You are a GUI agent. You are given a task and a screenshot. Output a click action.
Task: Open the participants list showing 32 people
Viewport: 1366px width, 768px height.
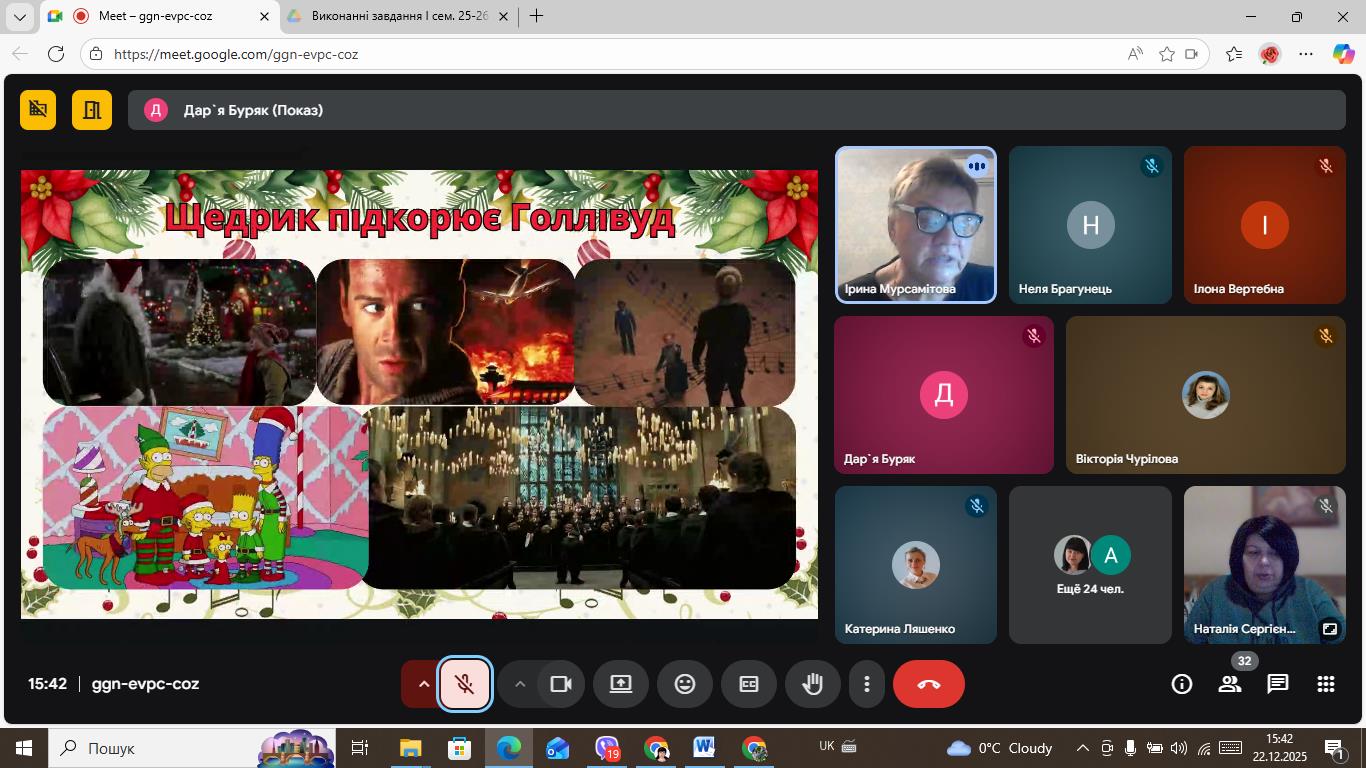click(1230, 684)
